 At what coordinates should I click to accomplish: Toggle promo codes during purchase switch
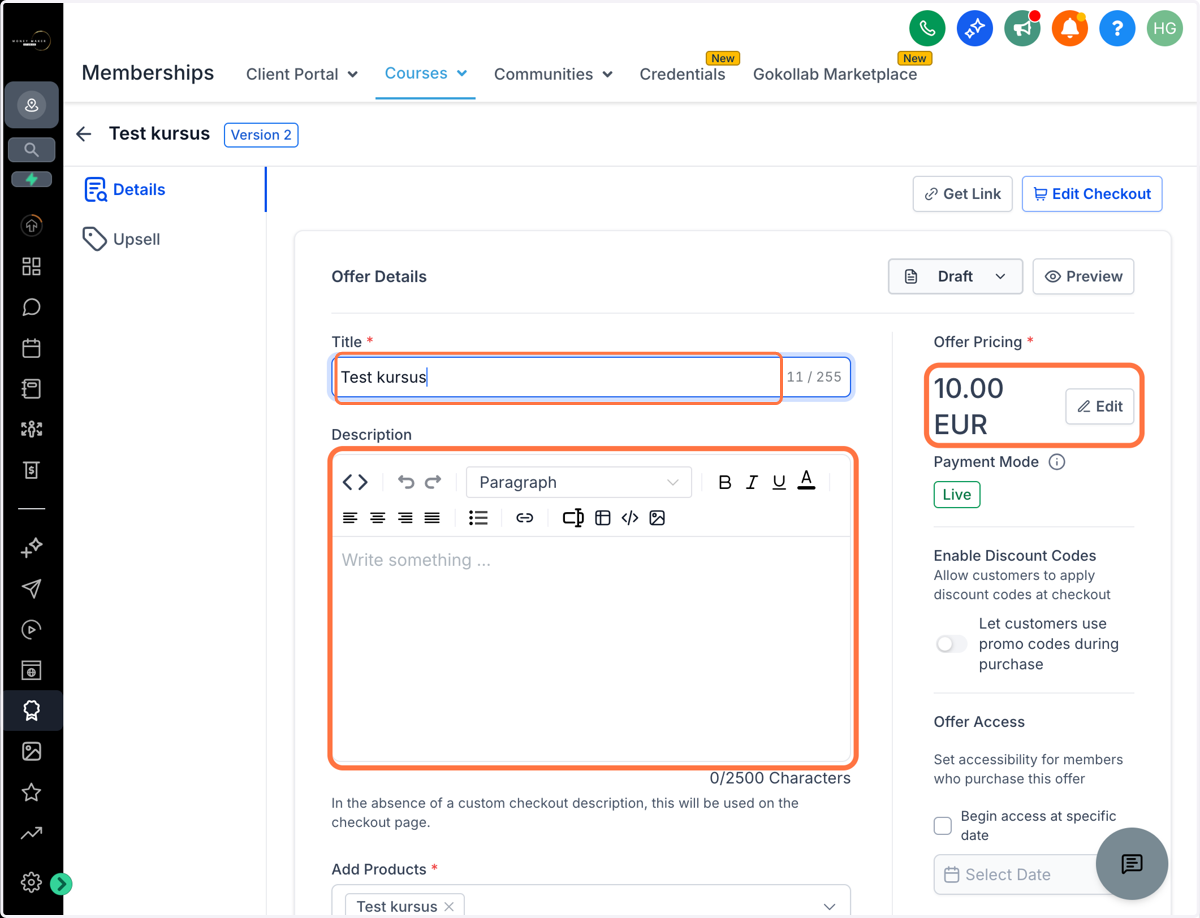(951, 644)
